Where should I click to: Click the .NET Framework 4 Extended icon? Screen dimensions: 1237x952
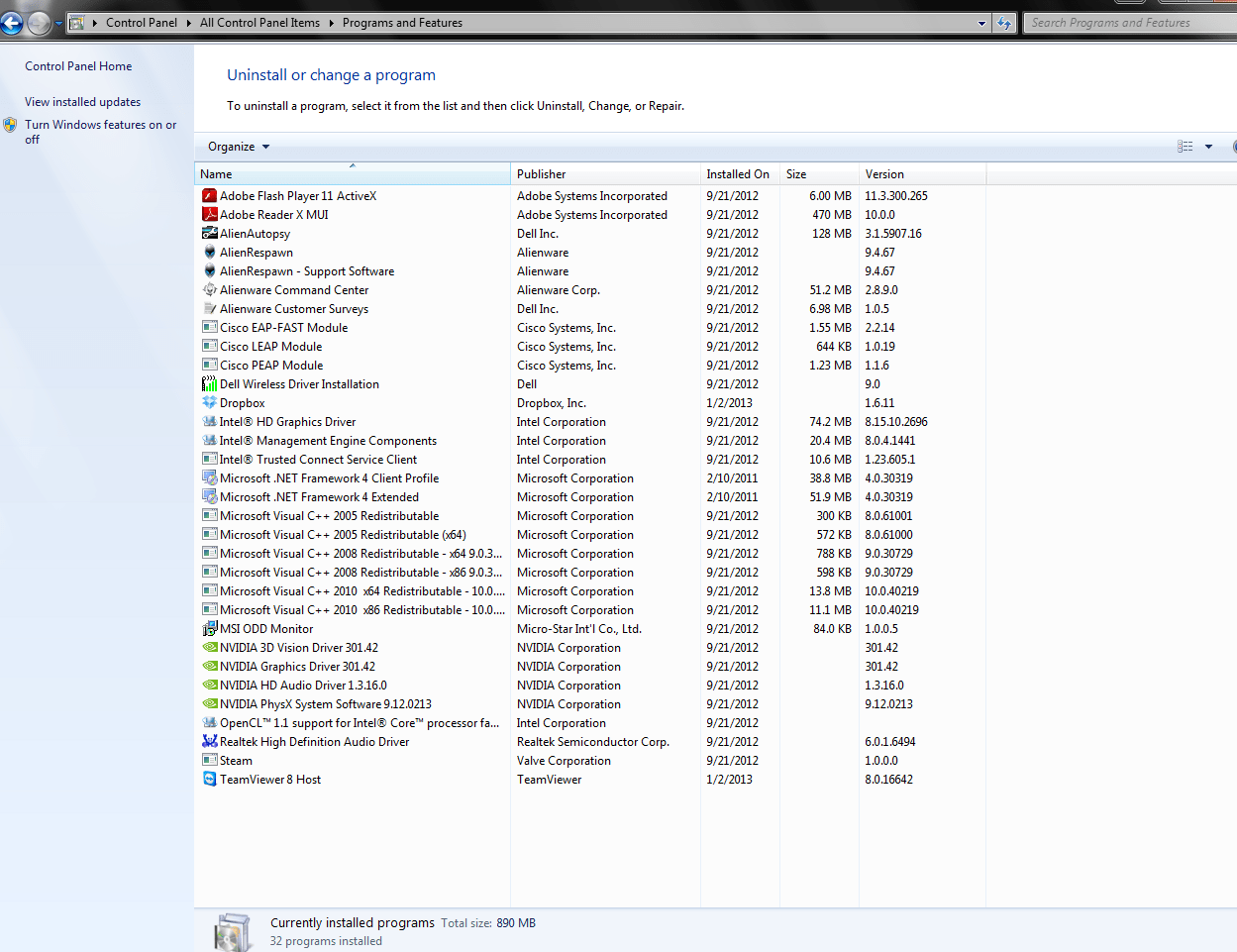point(209,497)
